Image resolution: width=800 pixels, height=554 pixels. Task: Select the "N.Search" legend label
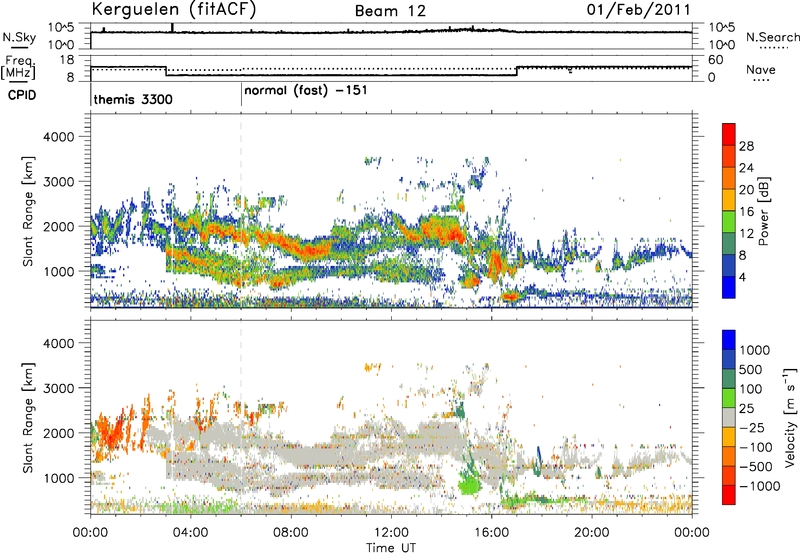tap(772, 37)
